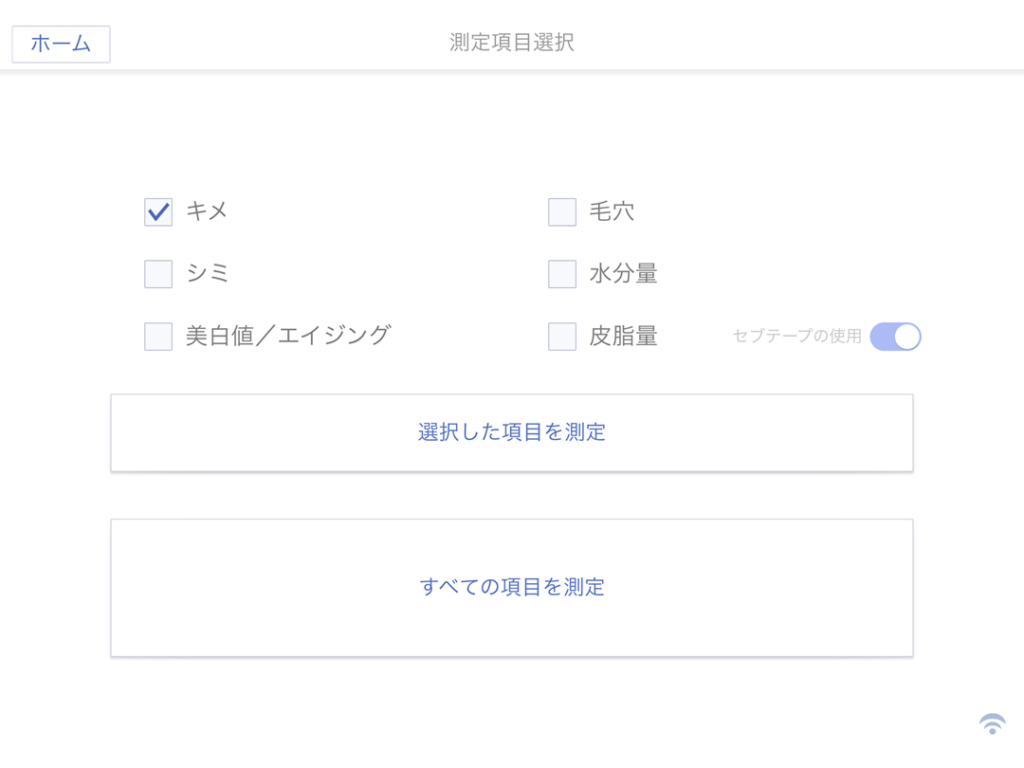Screen dimensions: 1024x768
Task: Enable the シミ checkbox
Action: click(x=158, y=274)
